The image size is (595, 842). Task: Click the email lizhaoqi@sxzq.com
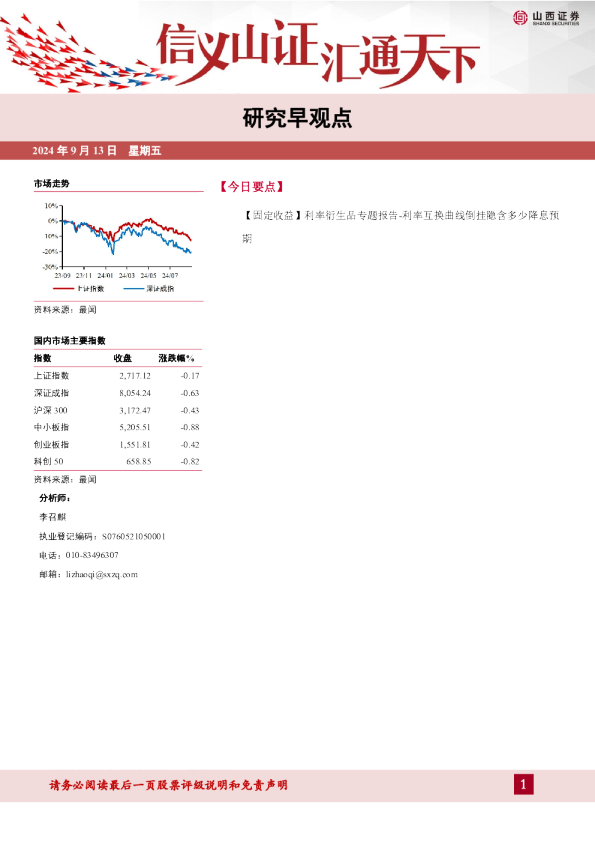click(102, 575)
